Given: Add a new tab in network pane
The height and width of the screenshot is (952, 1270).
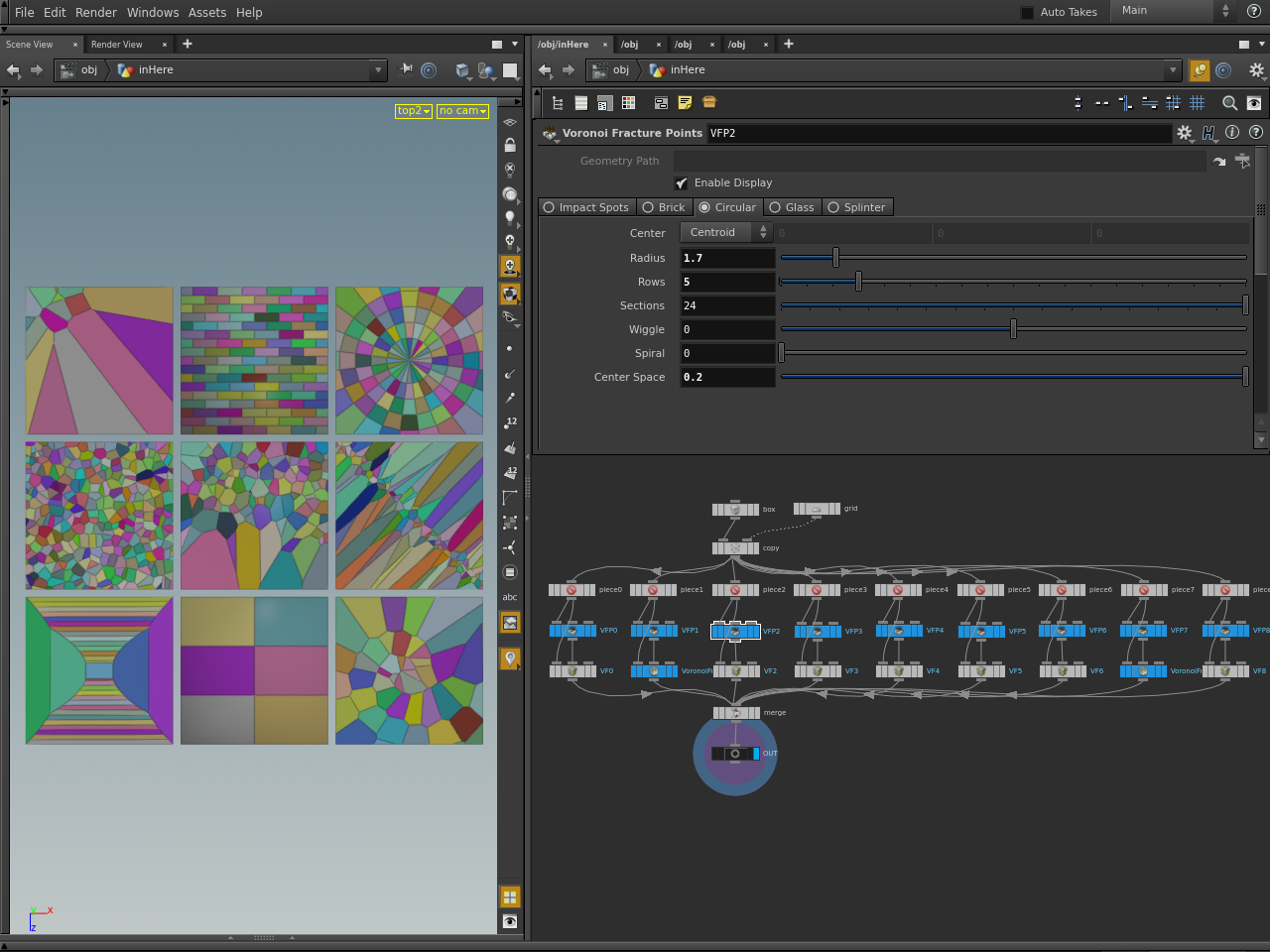Looking at the screenshot, I should click(x=789, y=44).
